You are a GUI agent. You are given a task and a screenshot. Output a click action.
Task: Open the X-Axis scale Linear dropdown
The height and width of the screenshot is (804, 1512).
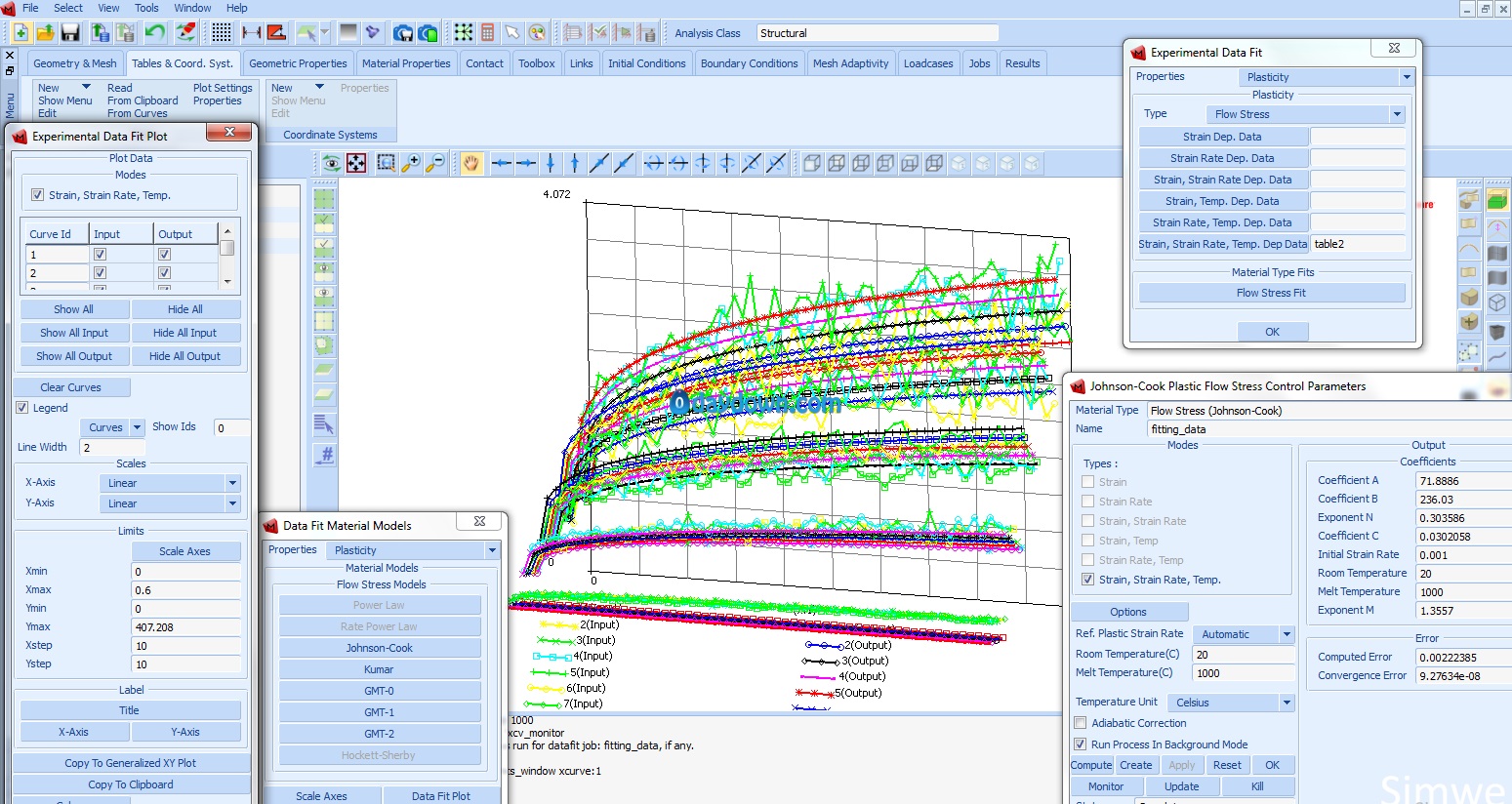coord(170,483)
